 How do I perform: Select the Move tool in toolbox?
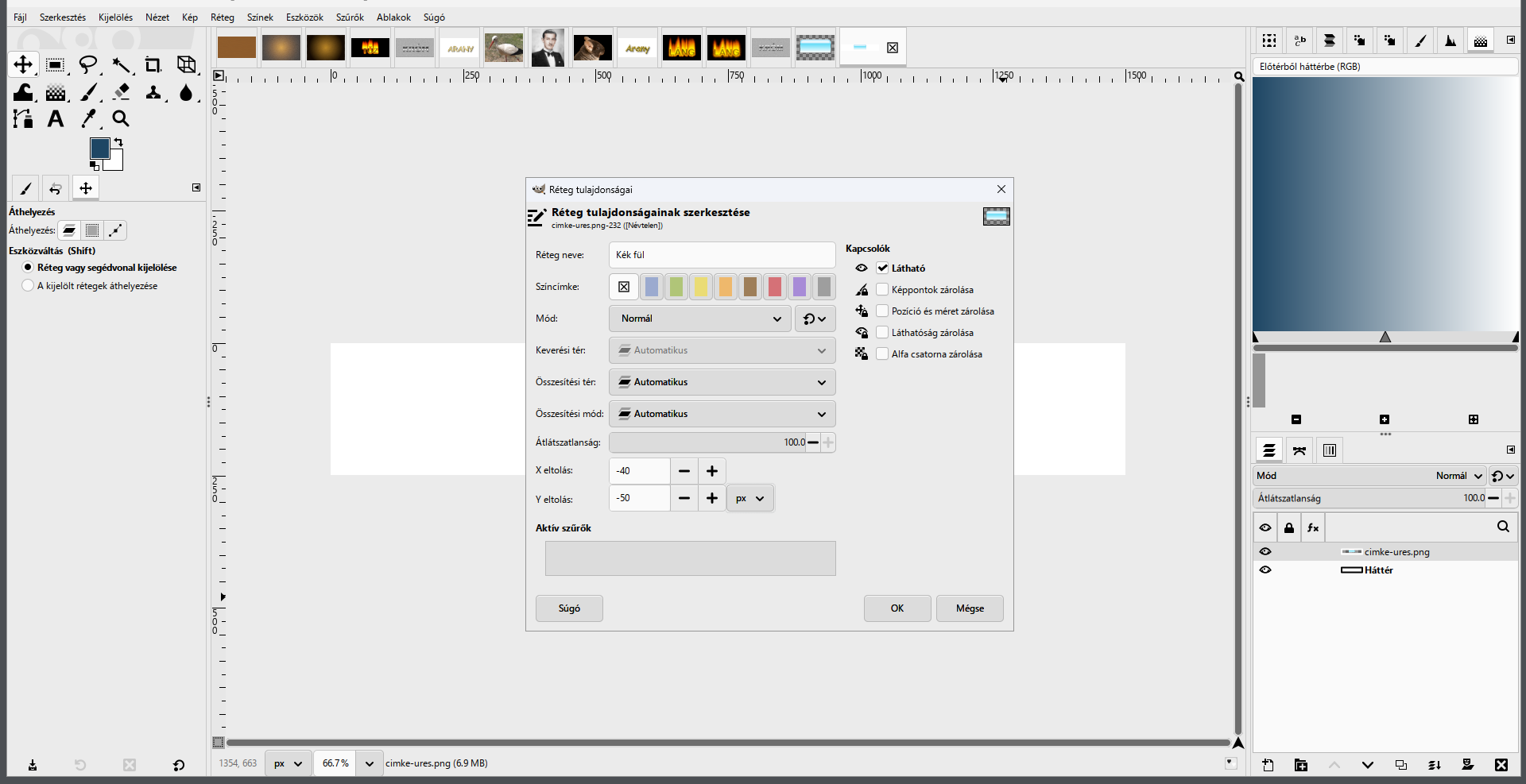[23, 64]
